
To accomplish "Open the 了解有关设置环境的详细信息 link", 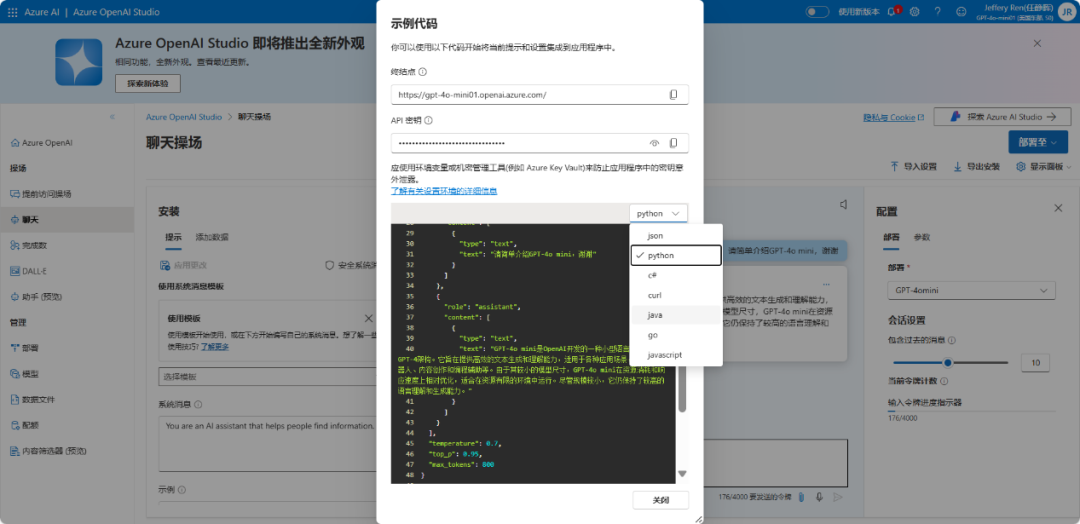I will click(x=443, y=190).
